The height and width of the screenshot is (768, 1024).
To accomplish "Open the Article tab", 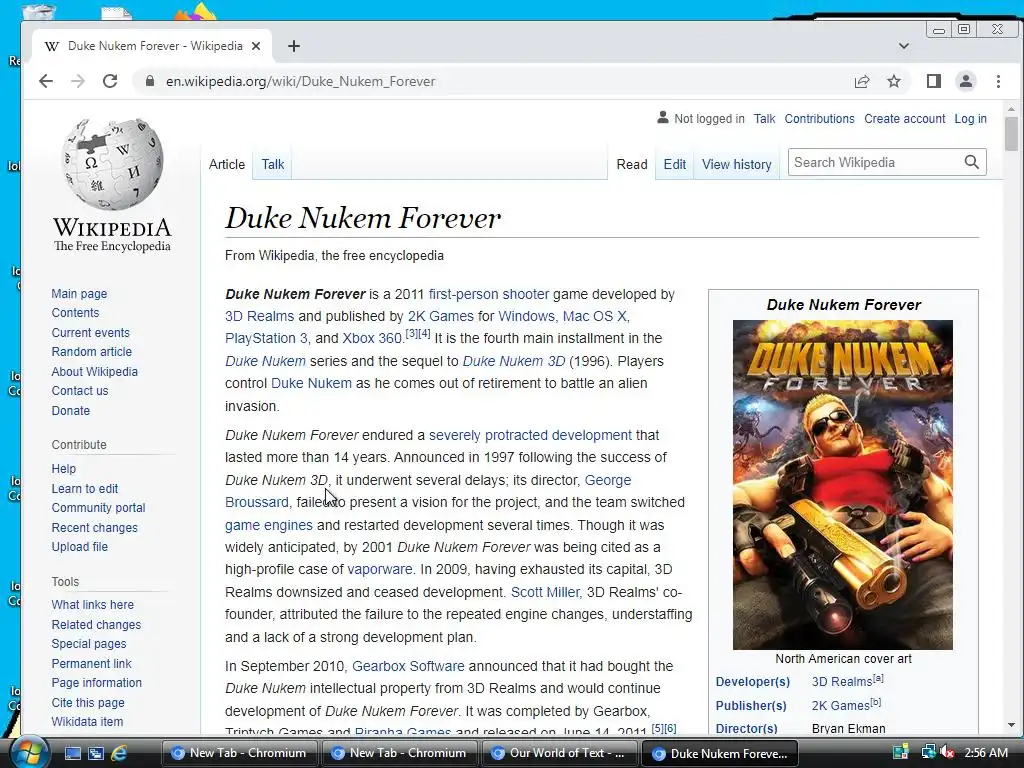I will click(x=227, y=165).
